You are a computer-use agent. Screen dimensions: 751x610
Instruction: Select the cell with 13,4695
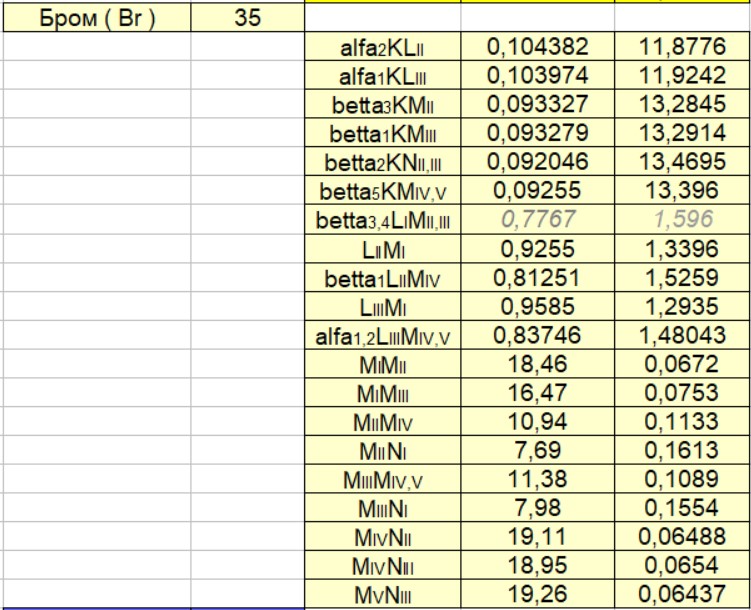[x=683, y=162]
